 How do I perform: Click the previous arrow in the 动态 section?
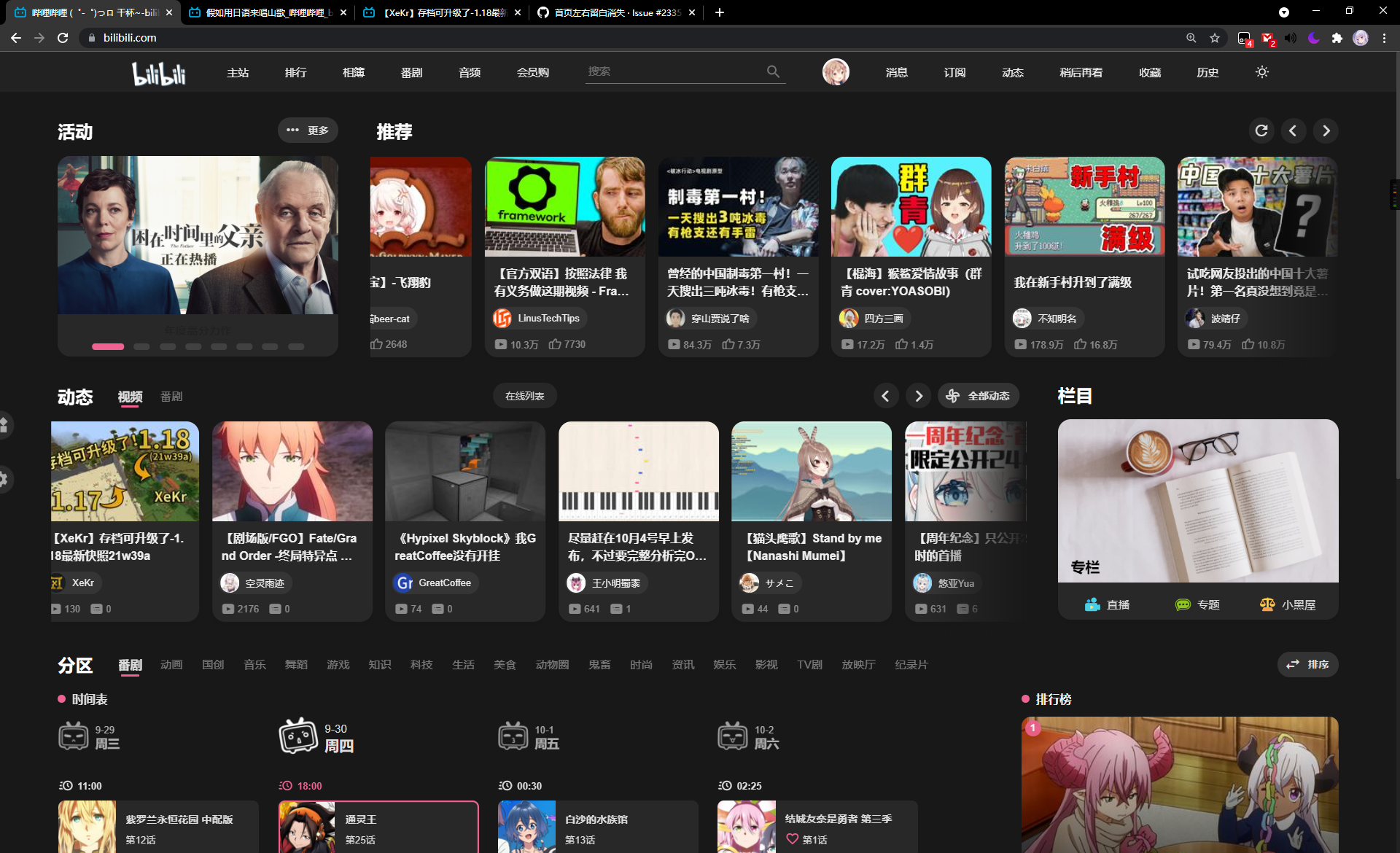click(886, 395)
